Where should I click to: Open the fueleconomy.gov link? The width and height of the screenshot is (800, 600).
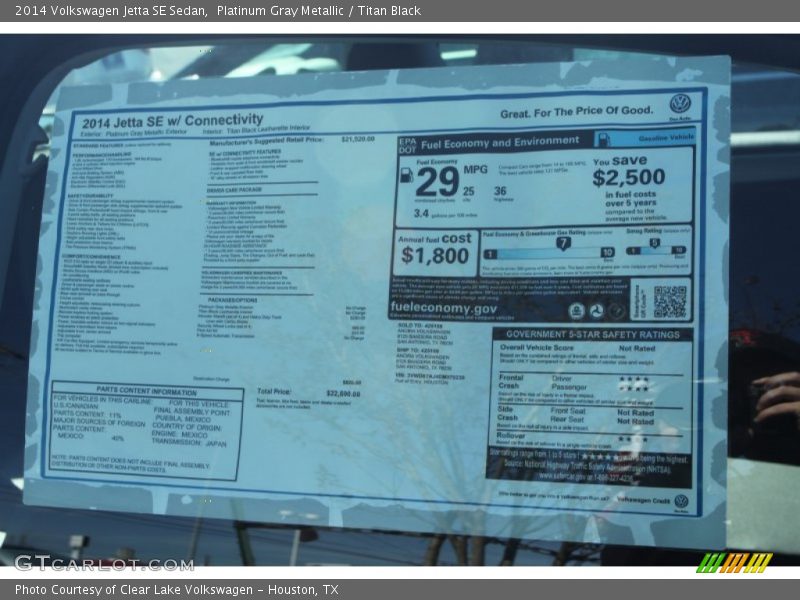coord(443,308)
